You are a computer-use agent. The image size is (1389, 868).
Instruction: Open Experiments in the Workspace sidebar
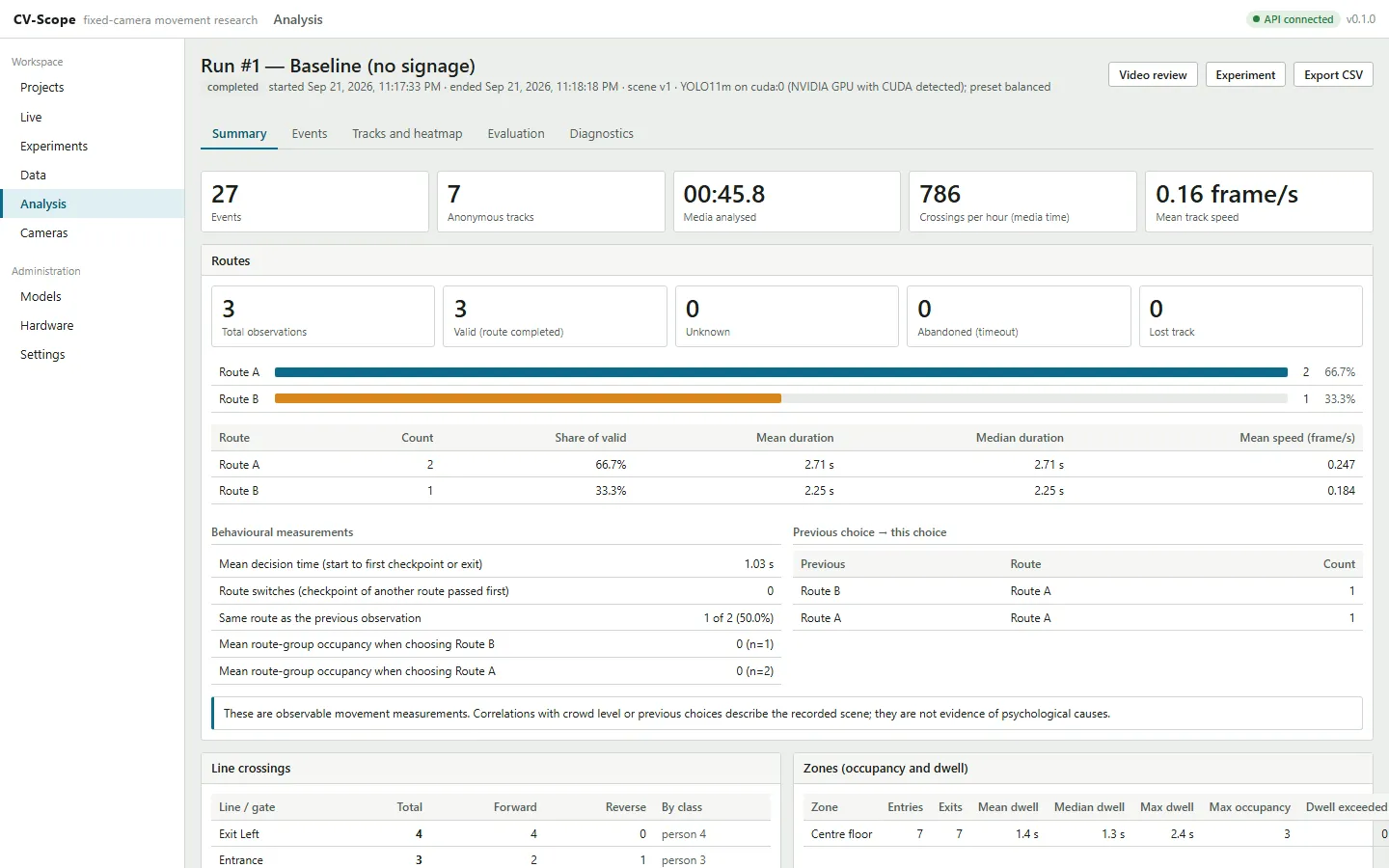(x=92, y=147)
